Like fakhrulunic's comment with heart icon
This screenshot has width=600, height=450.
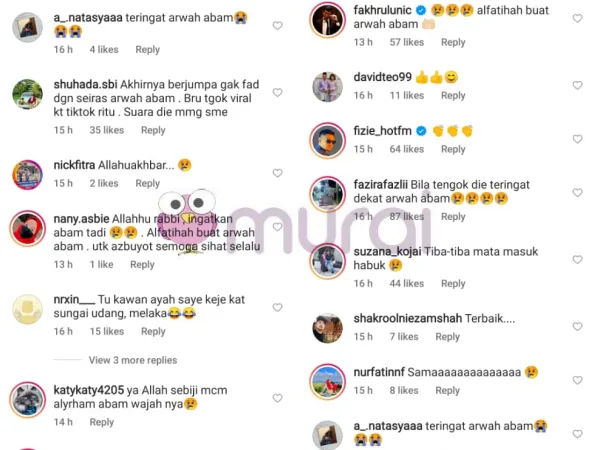tap(577, 18)
